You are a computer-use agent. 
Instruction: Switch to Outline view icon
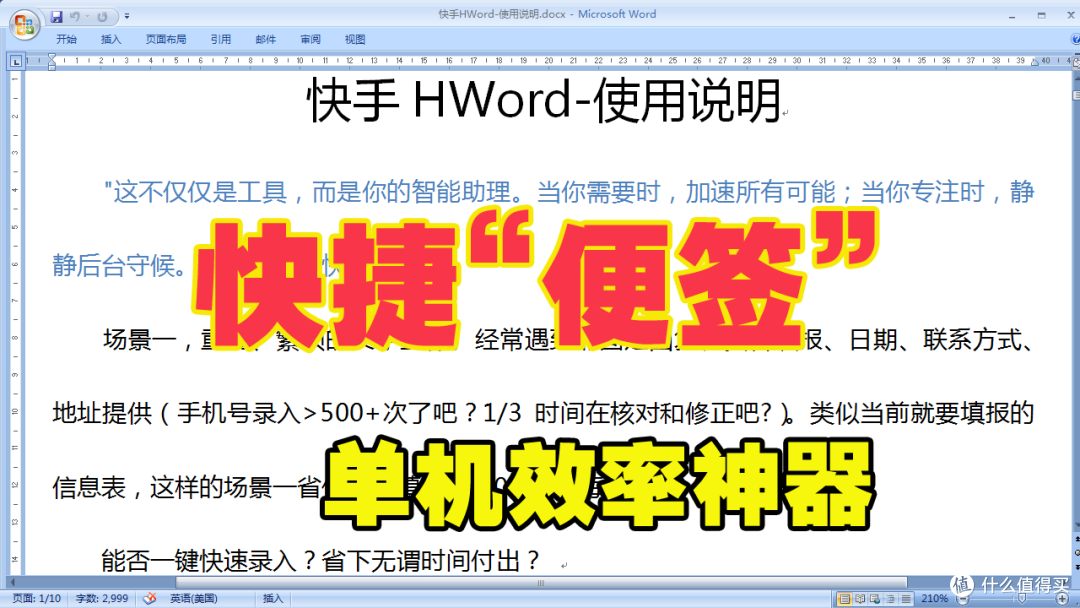(x=891, y=599)
